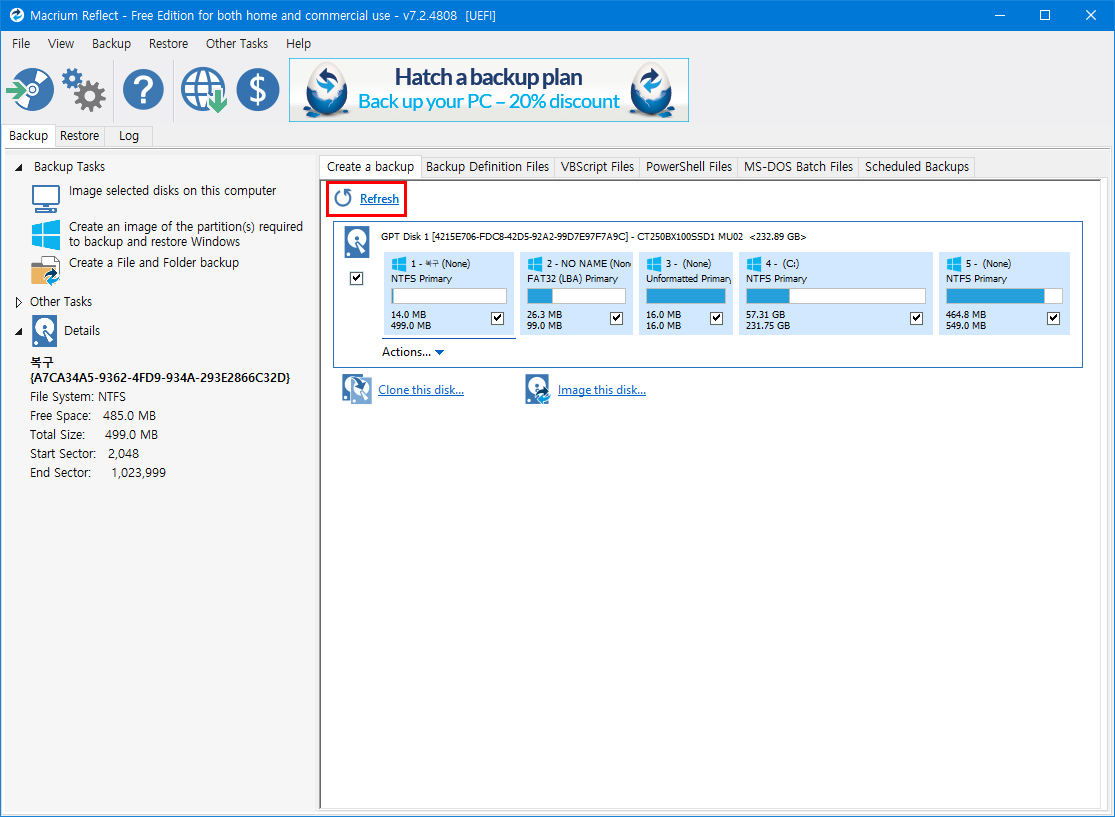Image resolution: width=1115 pixels, height=817 pixels.
Task: Open settings via the gears toolbar icon
Action: point(84,90)
